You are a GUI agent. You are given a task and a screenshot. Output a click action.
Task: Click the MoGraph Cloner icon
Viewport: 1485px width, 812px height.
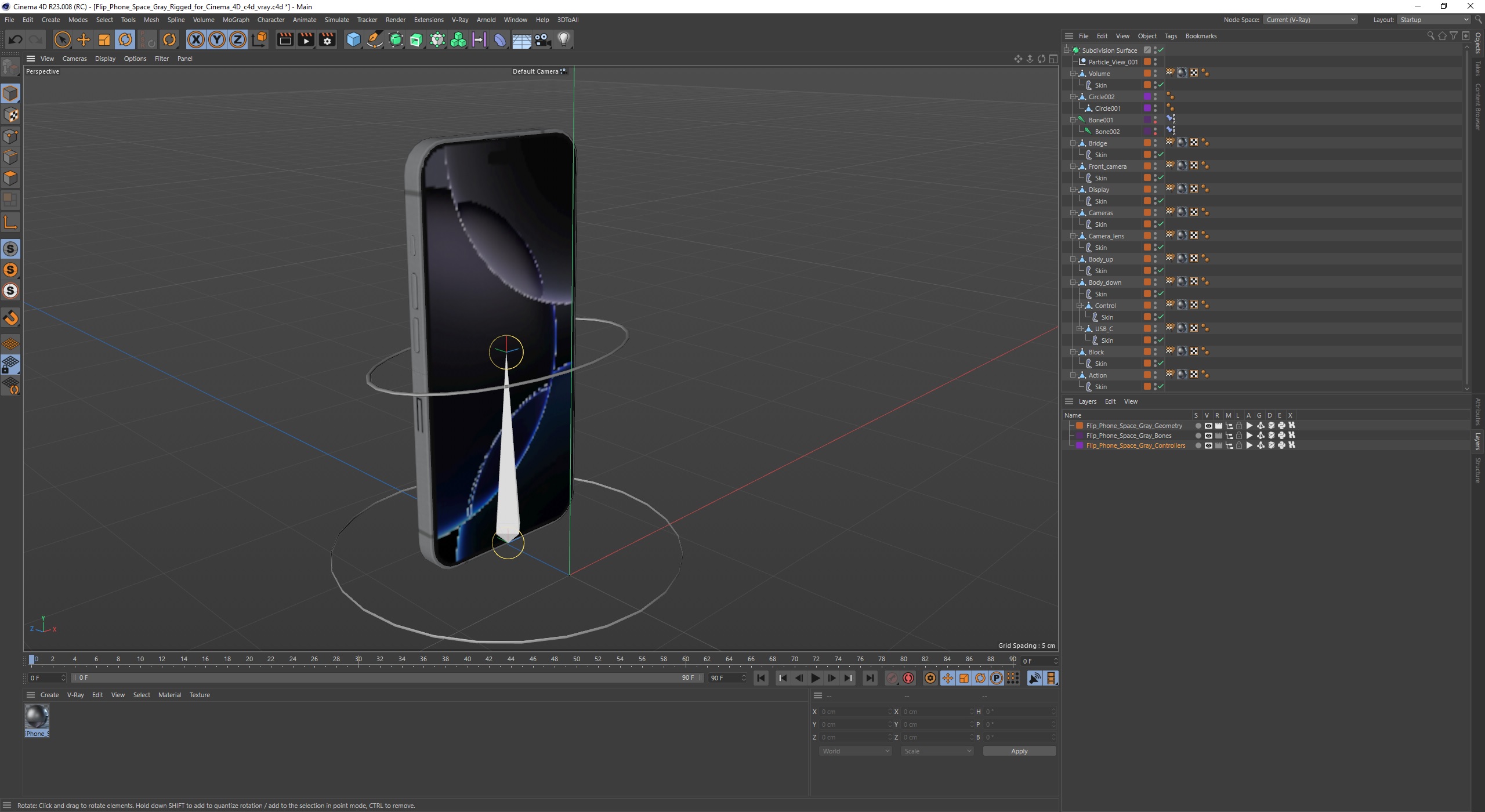click(437, 39)
